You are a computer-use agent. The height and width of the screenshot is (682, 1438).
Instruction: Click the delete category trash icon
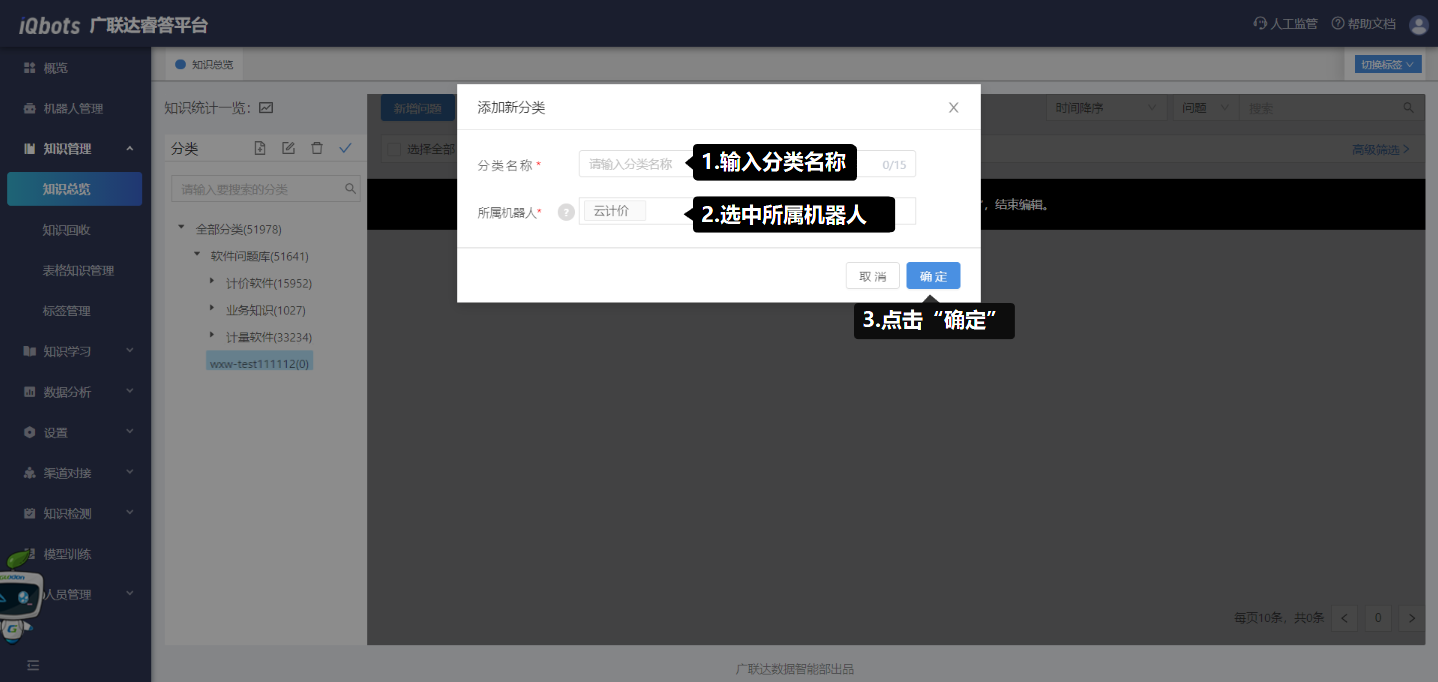coord(317,148)
